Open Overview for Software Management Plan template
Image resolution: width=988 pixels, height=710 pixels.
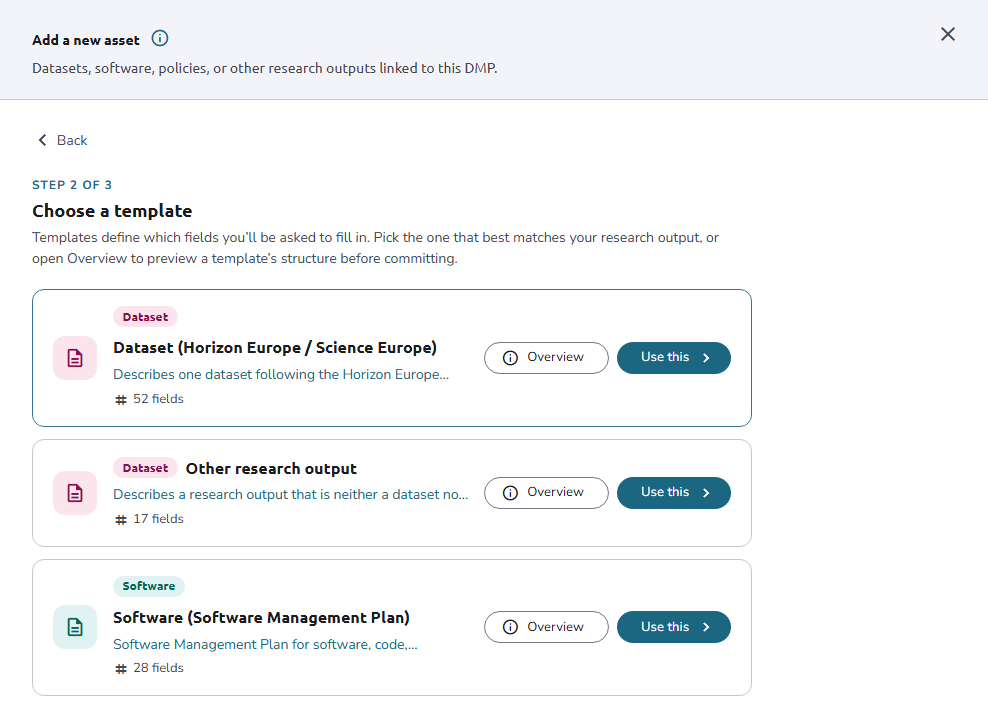pyautogui.click(x=546, y=627)
